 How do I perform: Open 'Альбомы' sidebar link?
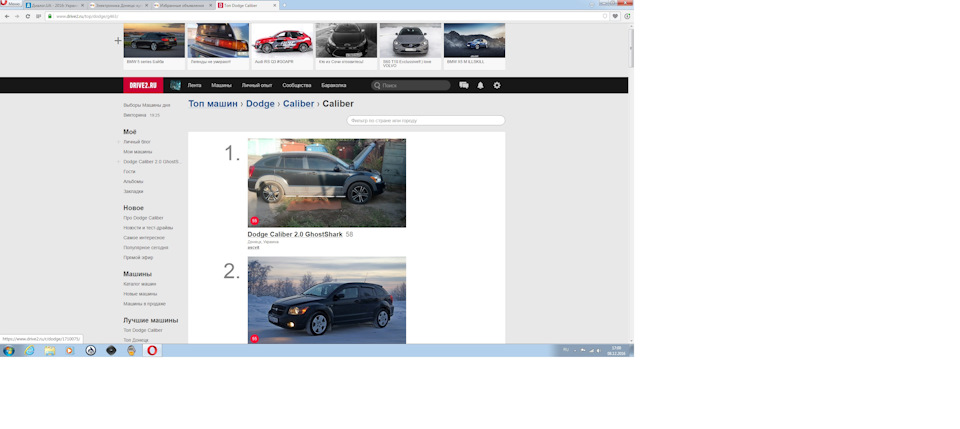coord(133,182)
